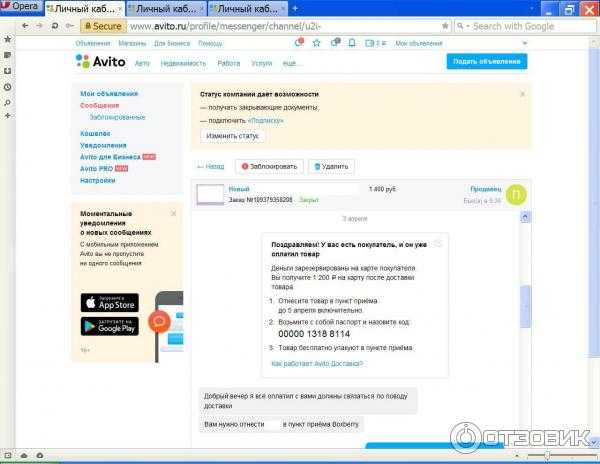Close the company status banner
The height and width of the screenshot is (464, 600).
(x=522, y=94)
